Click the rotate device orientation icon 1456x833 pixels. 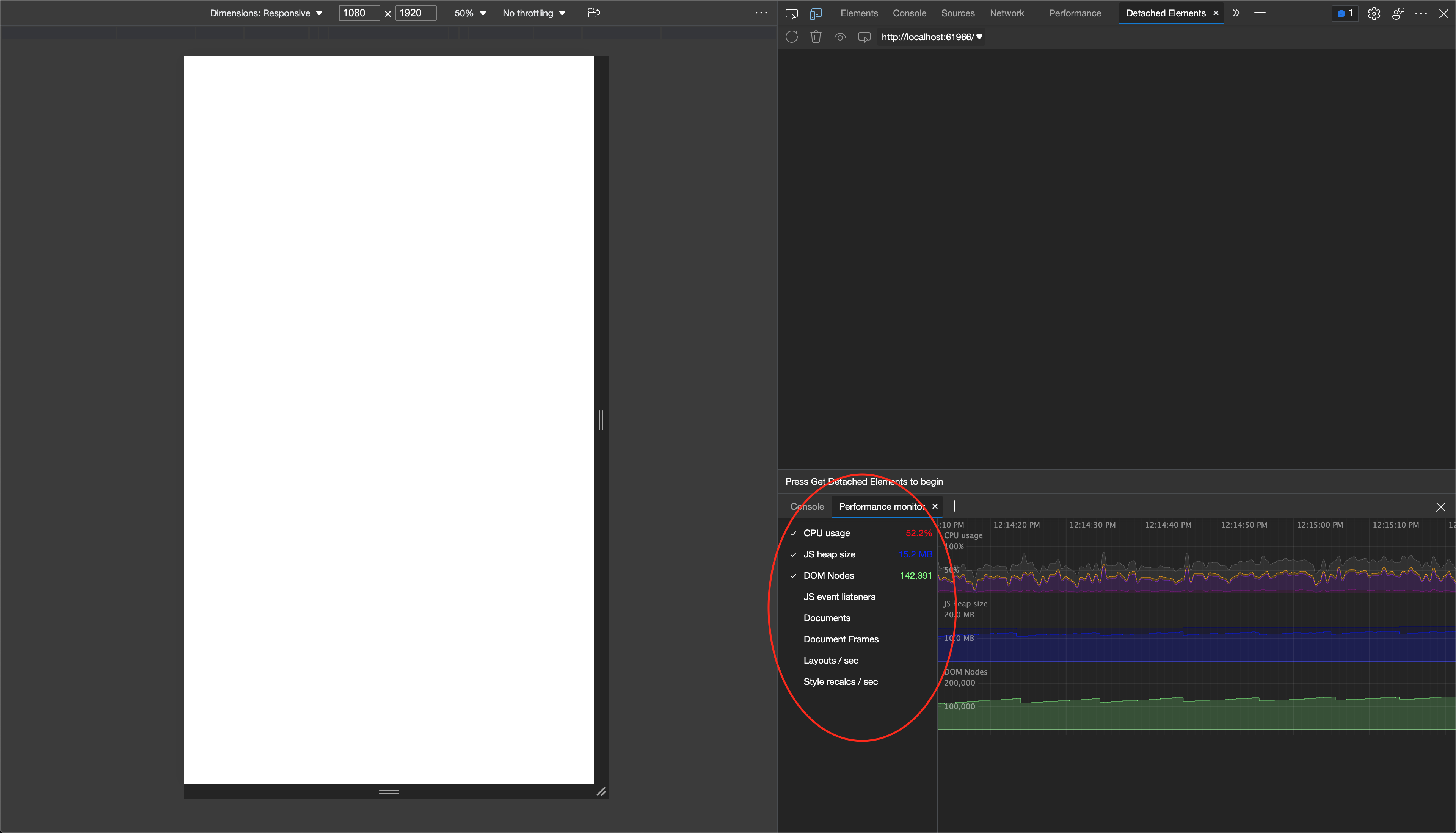(x=593, y=13)
